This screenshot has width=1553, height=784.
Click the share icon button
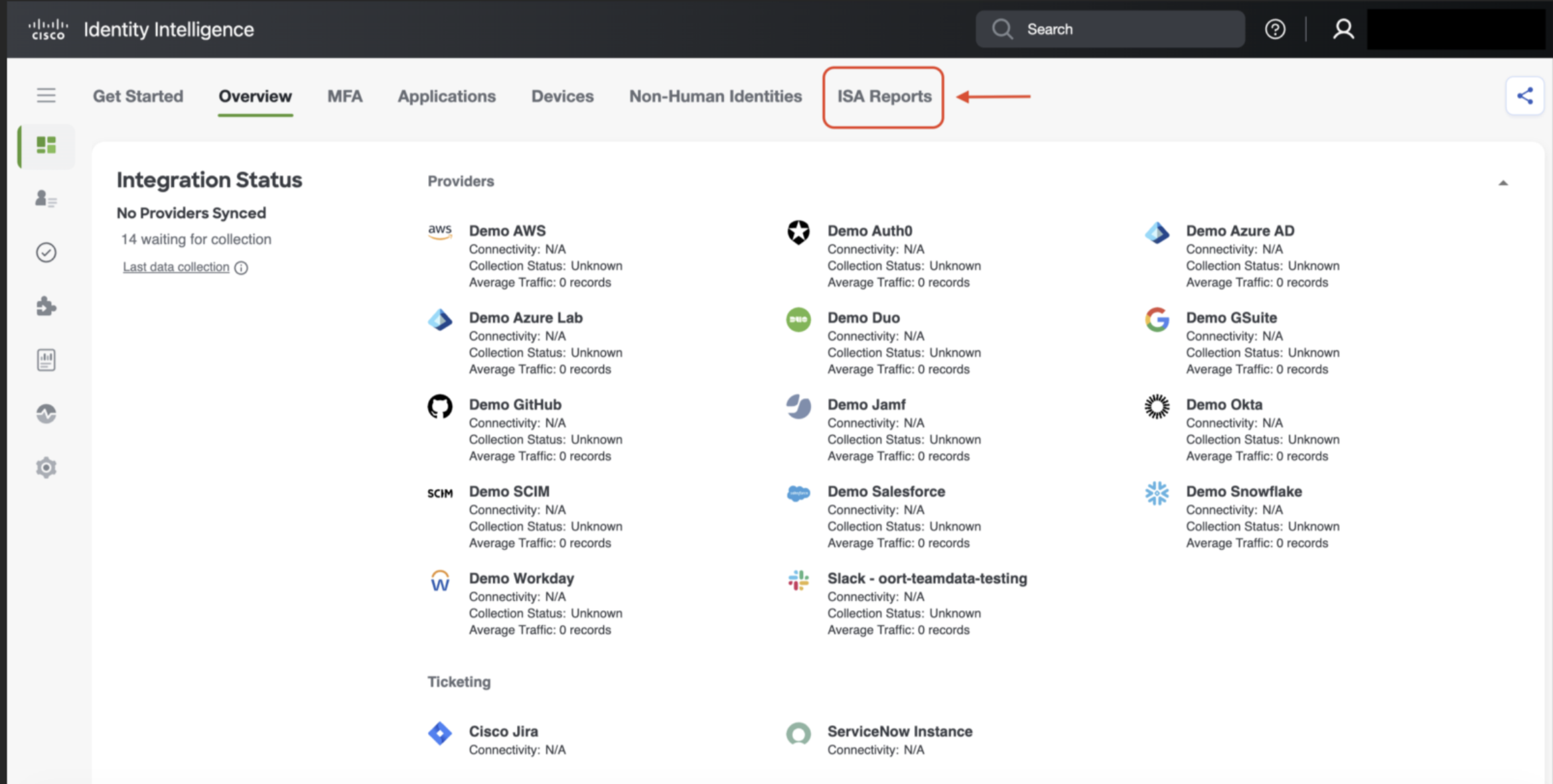[1524, 96]
